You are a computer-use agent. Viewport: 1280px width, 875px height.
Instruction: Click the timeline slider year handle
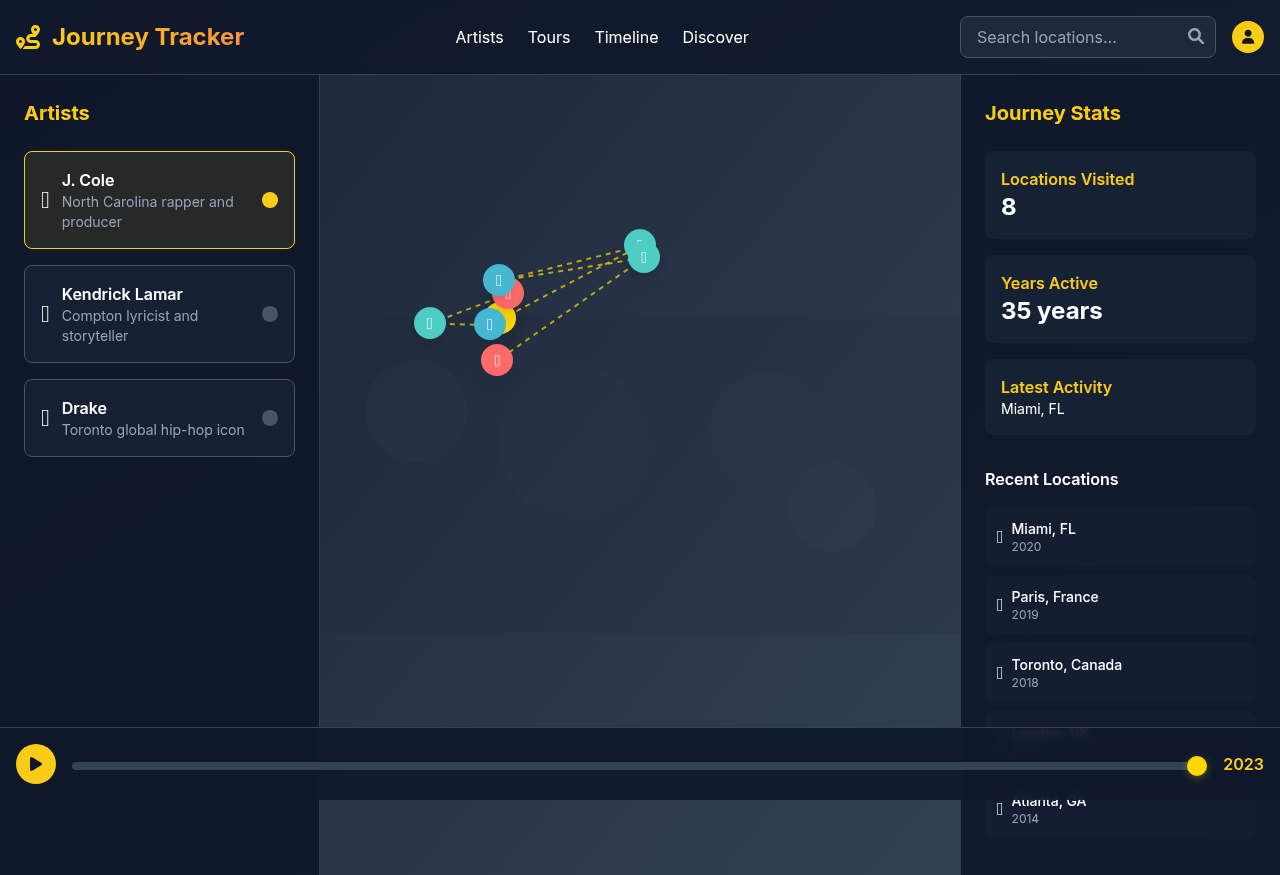[1196, 766]
